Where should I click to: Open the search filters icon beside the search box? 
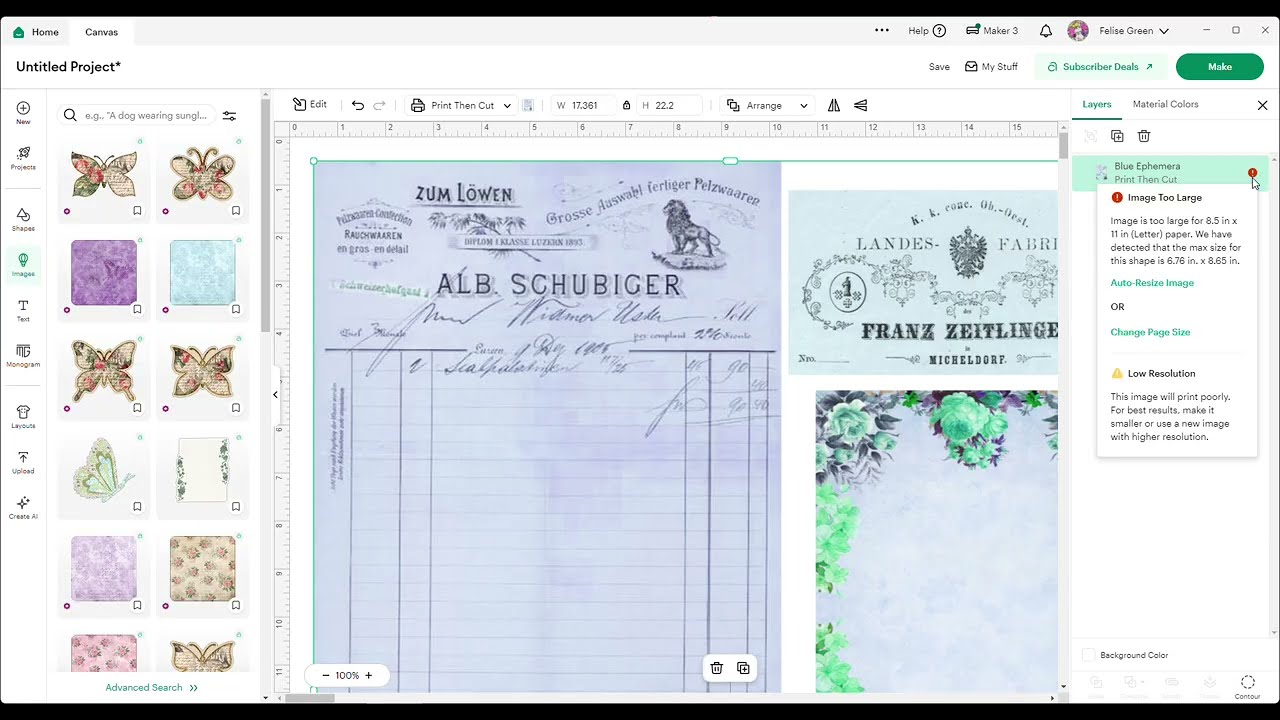pyautogui.click(x=229, y=115)
